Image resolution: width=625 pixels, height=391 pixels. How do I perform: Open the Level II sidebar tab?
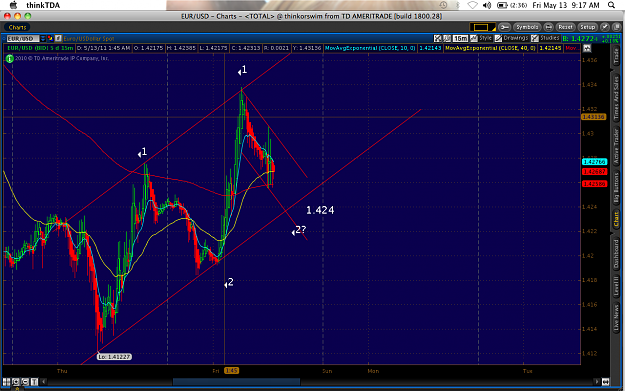(616, 286)
